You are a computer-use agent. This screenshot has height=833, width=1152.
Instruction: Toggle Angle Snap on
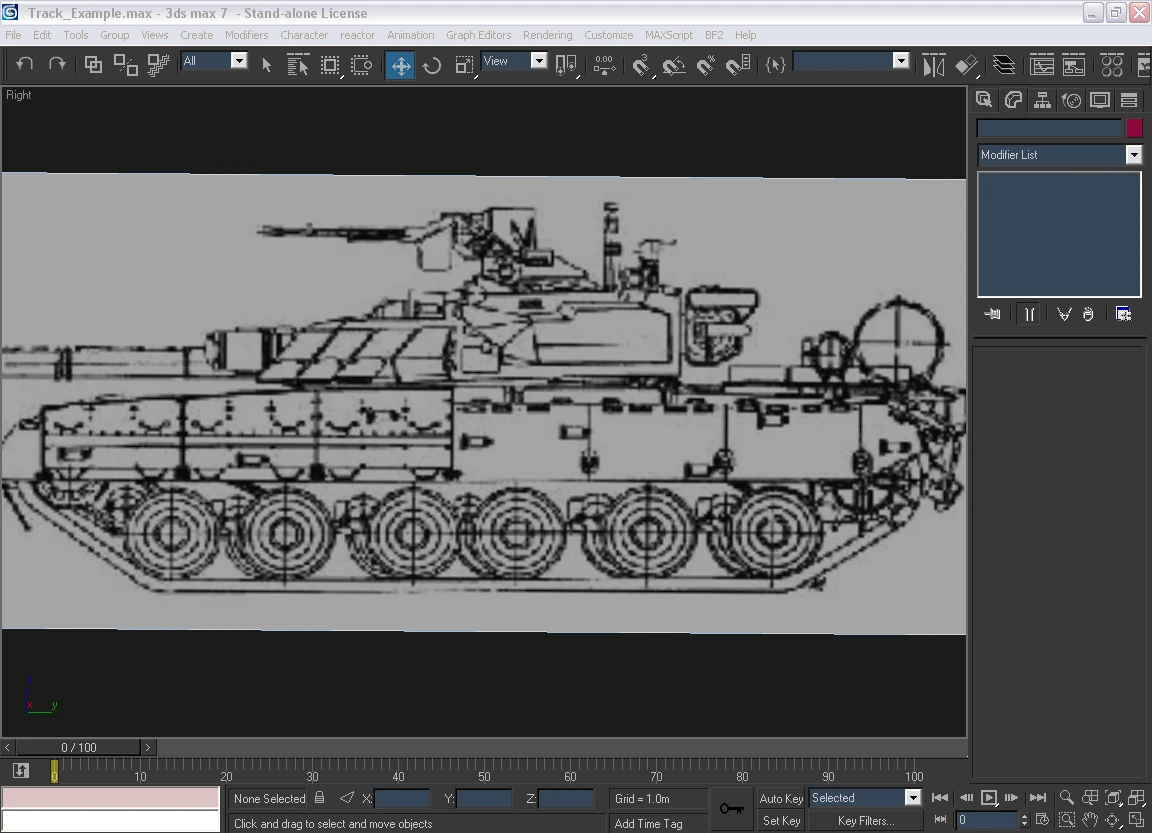[x=673, y=64]
